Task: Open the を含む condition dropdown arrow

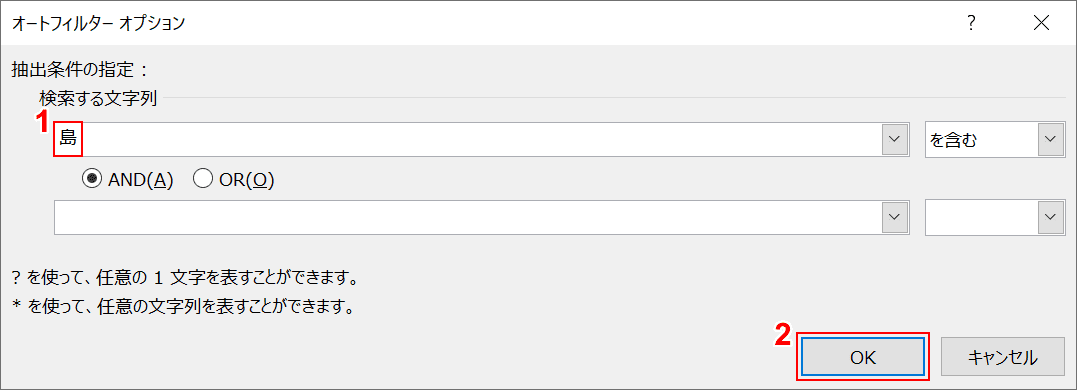Action: [x=1050, y=139]
